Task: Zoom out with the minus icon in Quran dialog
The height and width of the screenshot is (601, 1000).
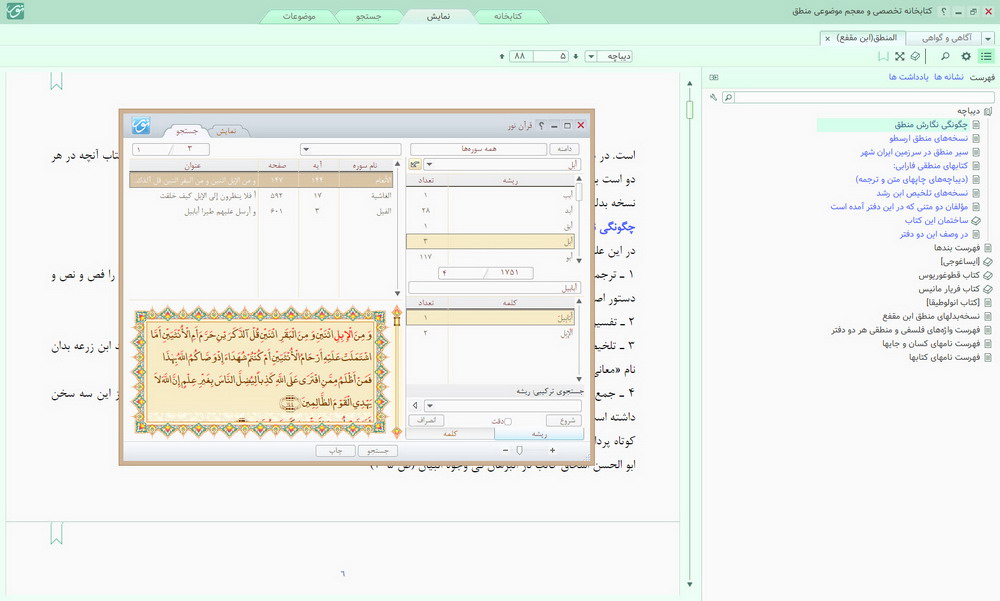Action: click(505, 450)
